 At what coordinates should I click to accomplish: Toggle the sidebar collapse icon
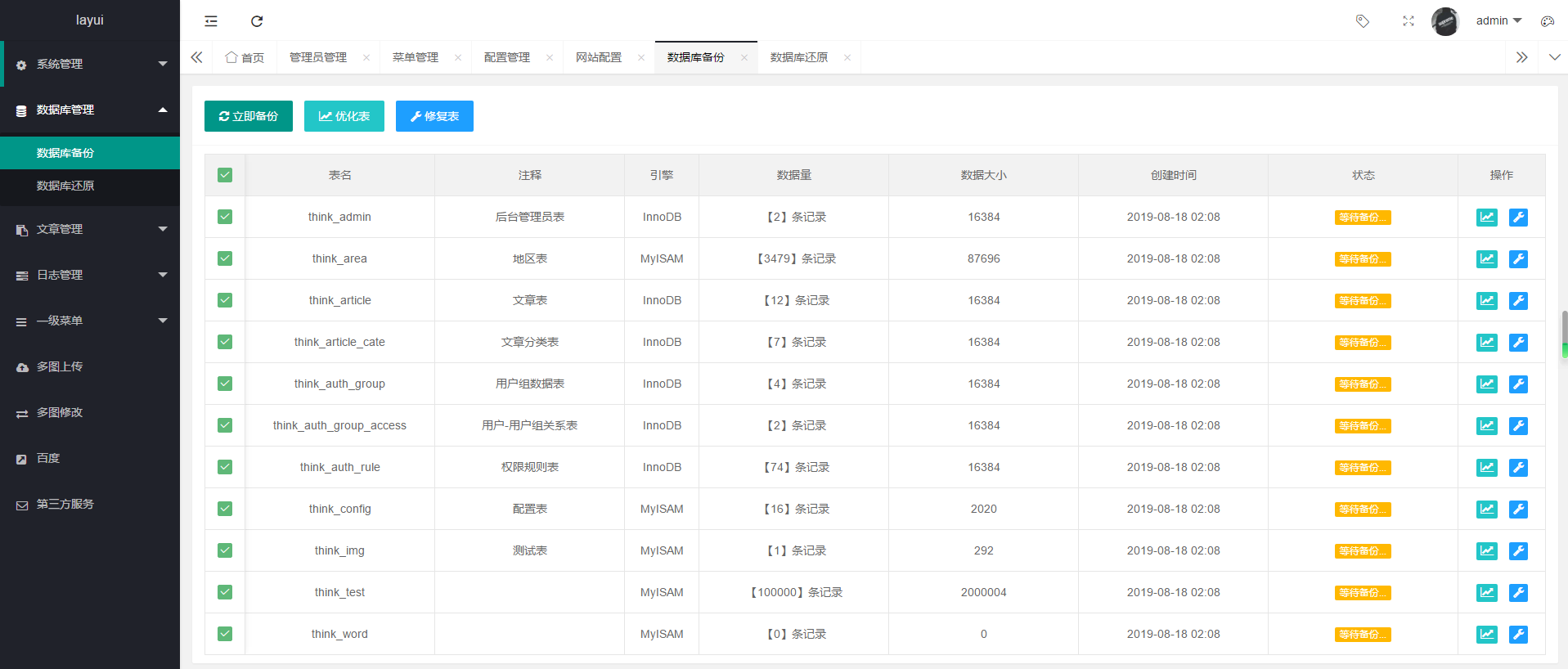[x=211, y=21]
